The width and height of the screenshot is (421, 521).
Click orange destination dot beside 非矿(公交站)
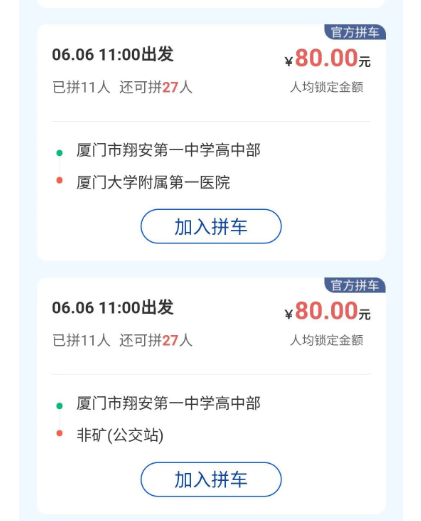60,433
